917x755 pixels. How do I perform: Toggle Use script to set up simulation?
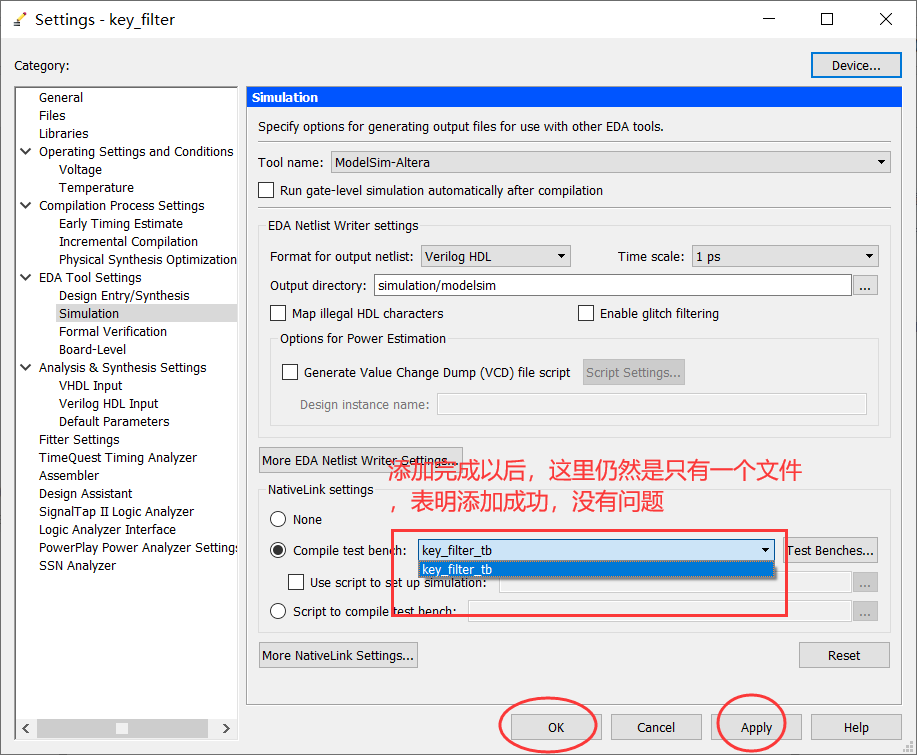(296, 582)
